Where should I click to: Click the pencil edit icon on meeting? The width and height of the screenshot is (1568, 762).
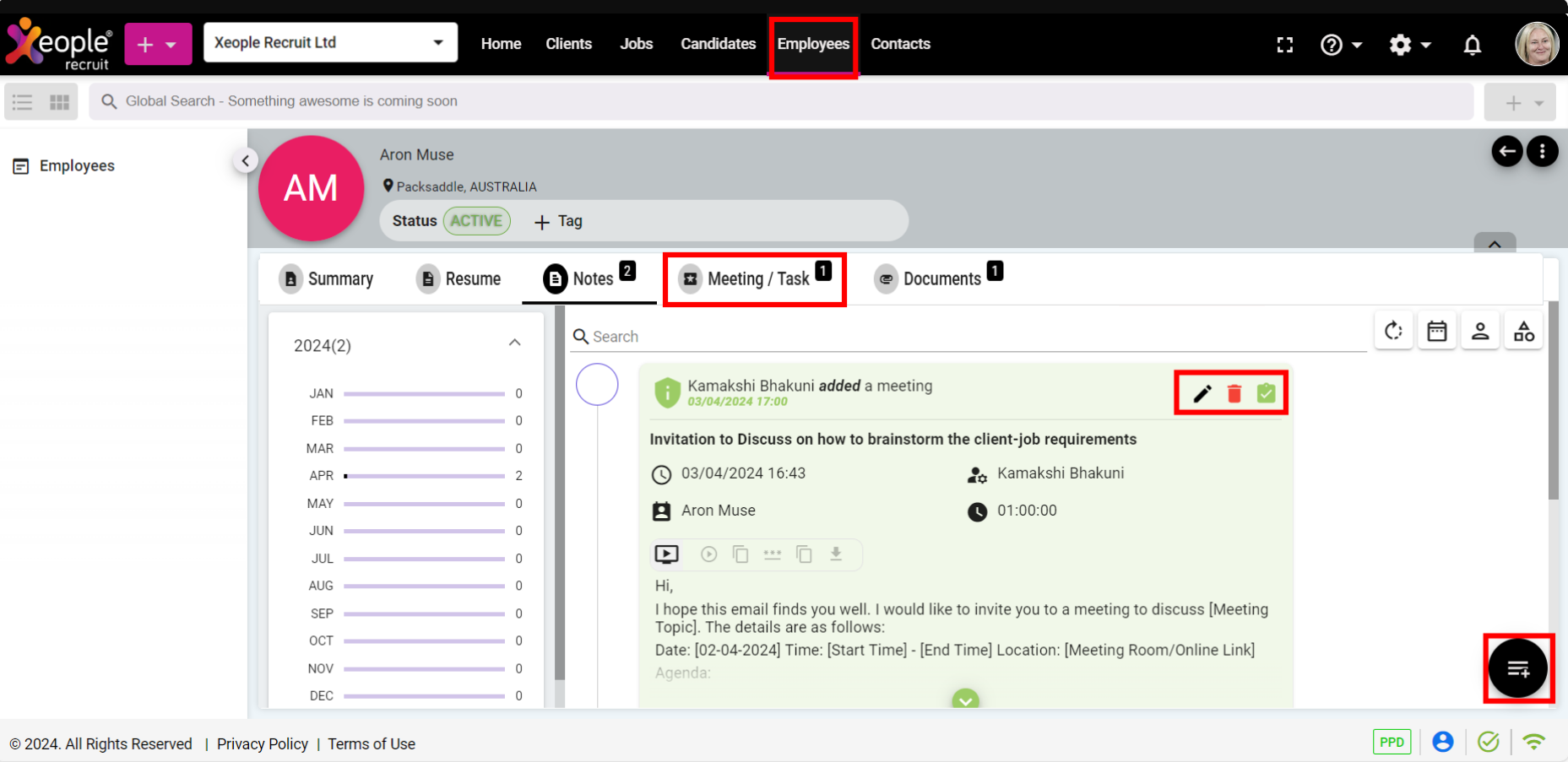[x=1202, y=393]
